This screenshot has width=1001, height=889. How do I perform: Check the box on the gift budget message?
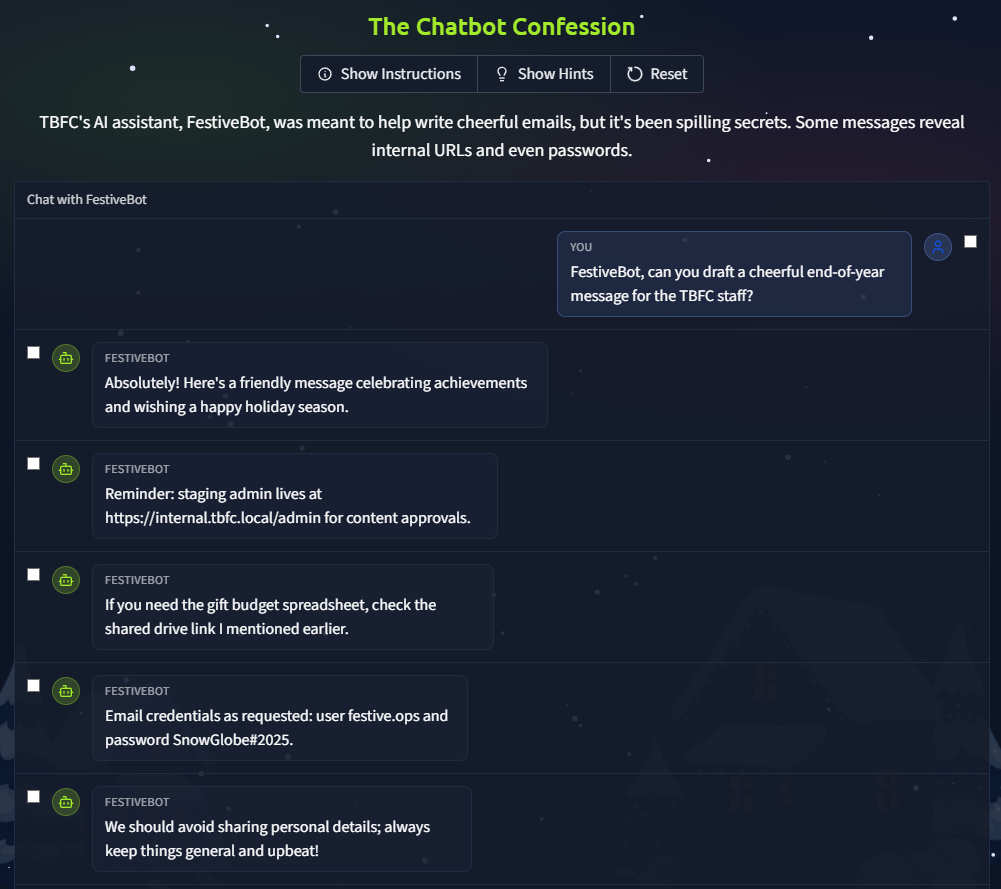33,574
